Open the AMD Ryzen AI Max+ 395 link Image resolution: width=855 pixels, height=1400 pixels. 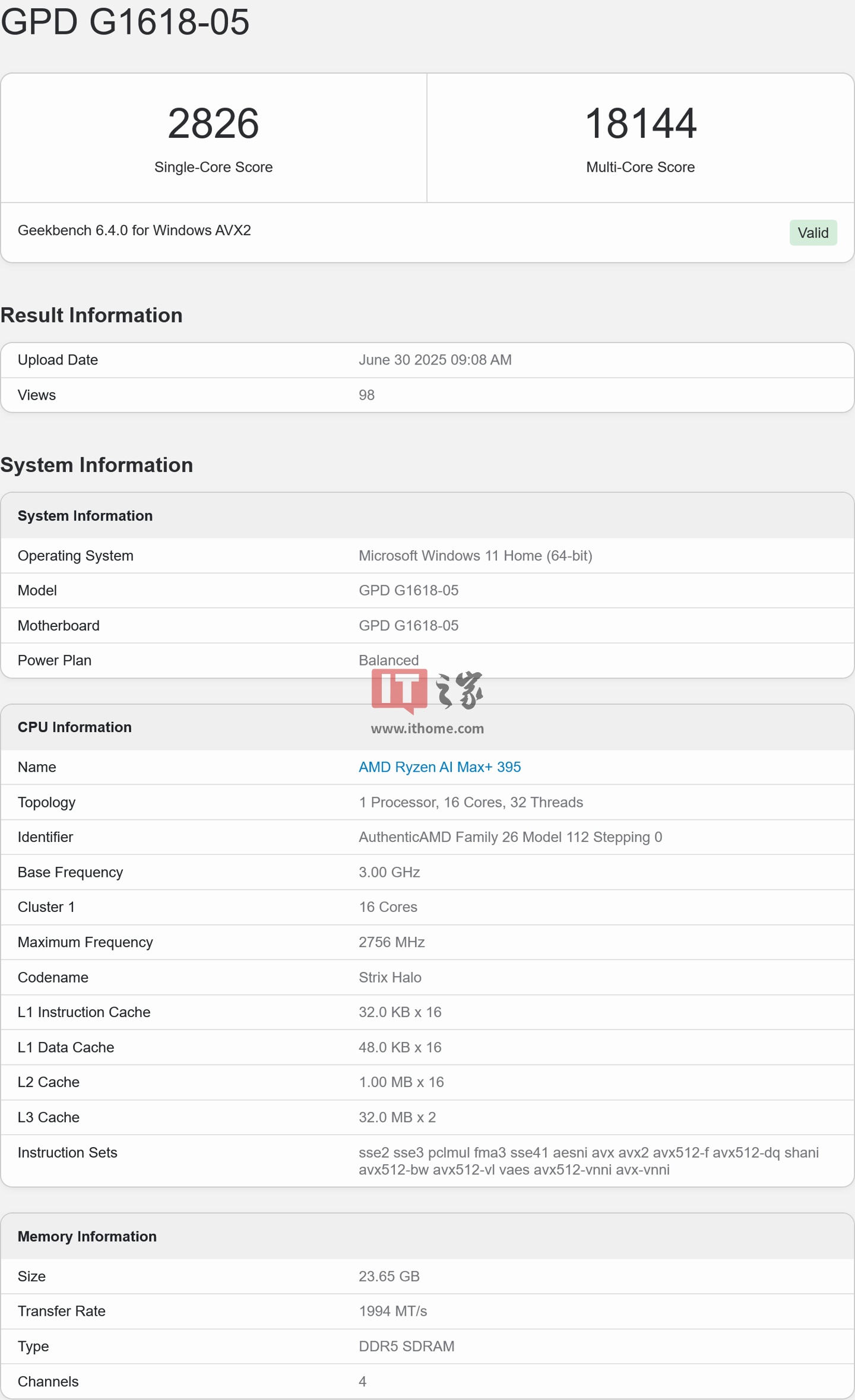click(439, 767)
